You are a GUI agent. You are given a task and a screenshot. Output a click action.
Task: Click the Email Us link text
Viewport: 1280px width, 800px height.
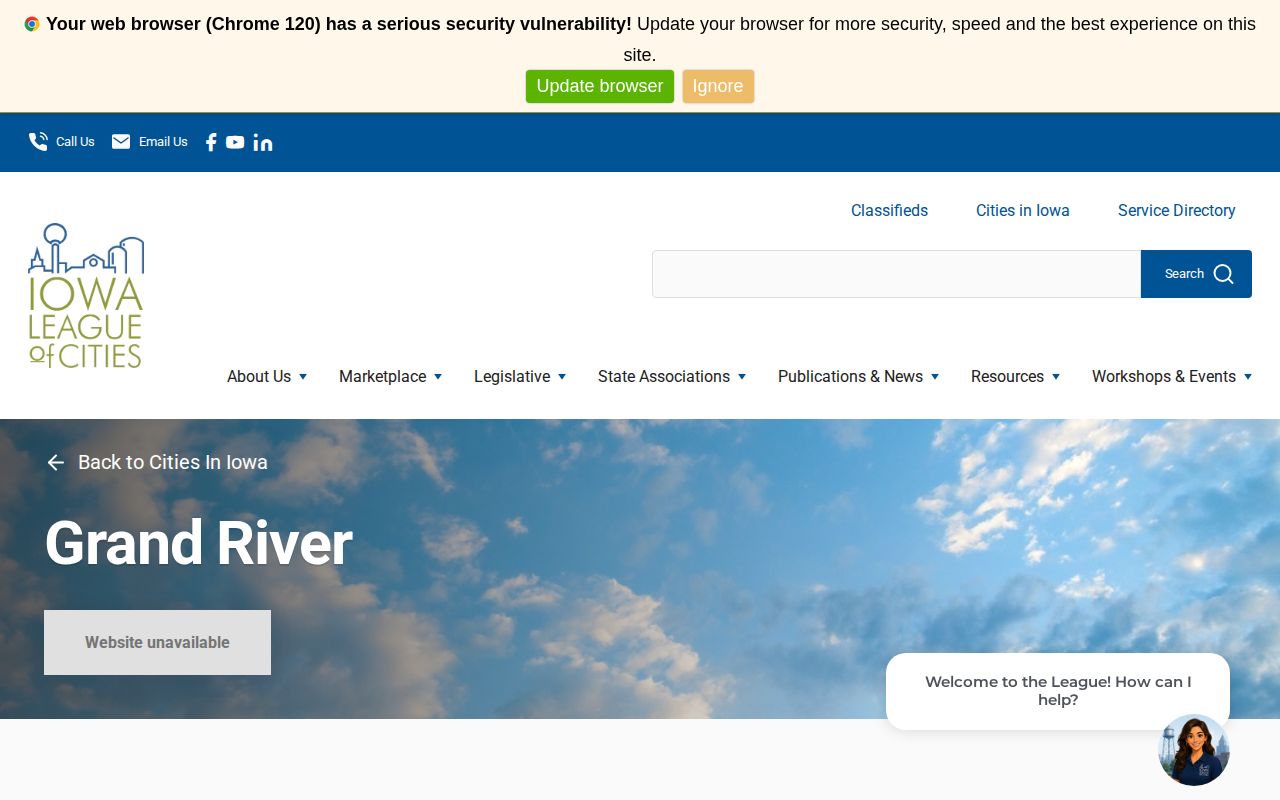pyautogui.click(x=163, y=142)
